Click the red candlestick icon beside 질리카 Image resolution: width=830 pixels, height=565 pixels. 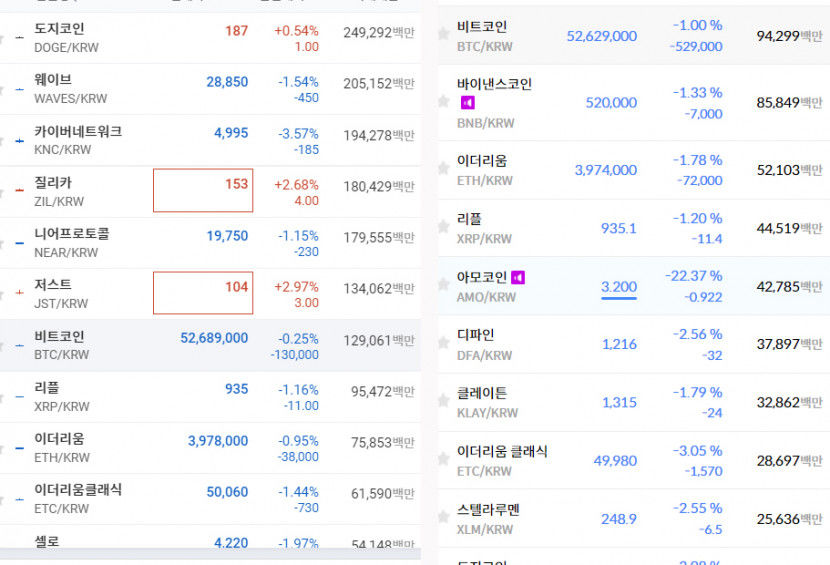pyautogui.click(x=20, y=190)
